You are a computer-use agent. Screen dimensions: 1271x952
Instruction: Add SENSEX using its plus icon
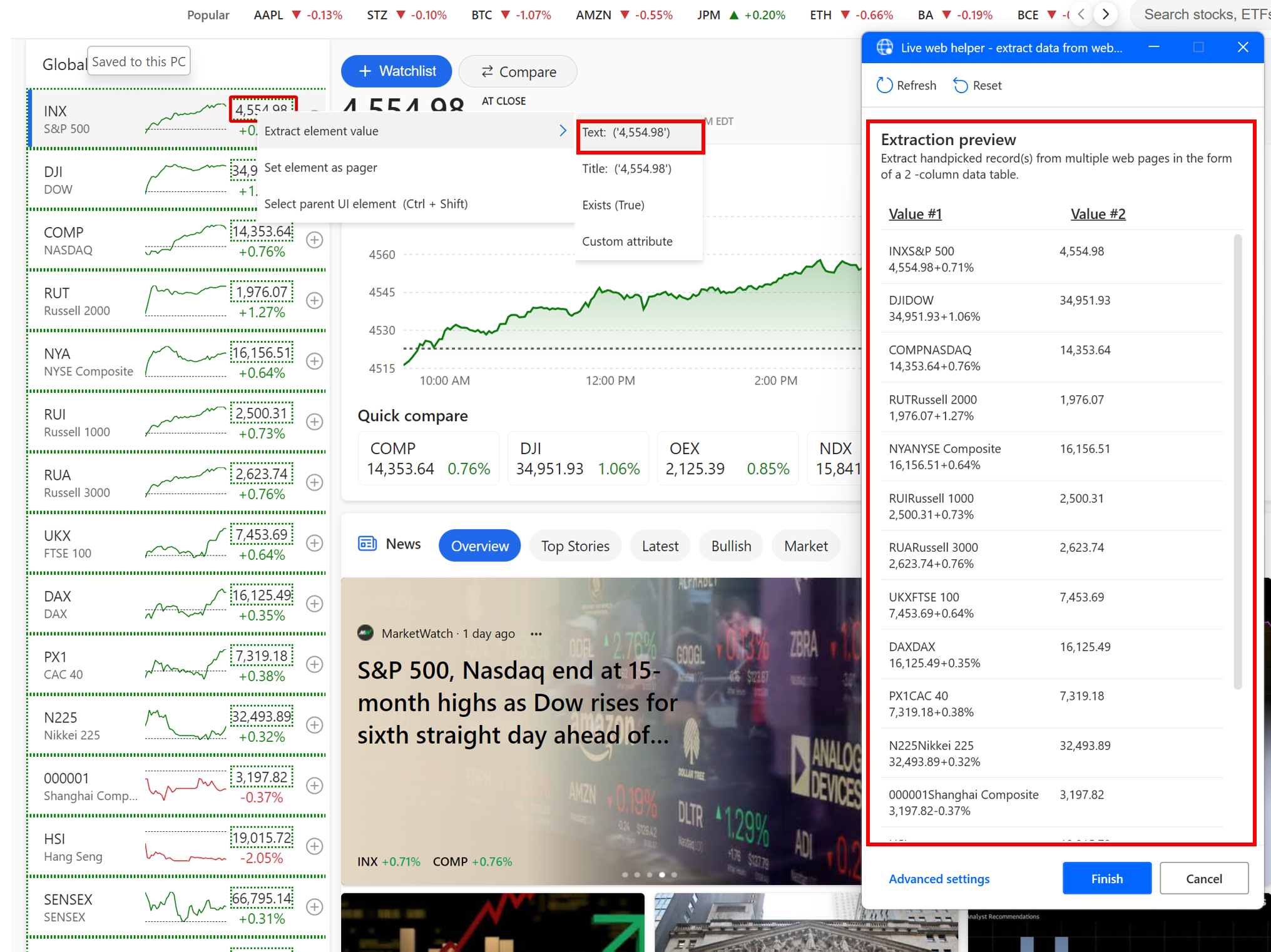tap(315, 907)
